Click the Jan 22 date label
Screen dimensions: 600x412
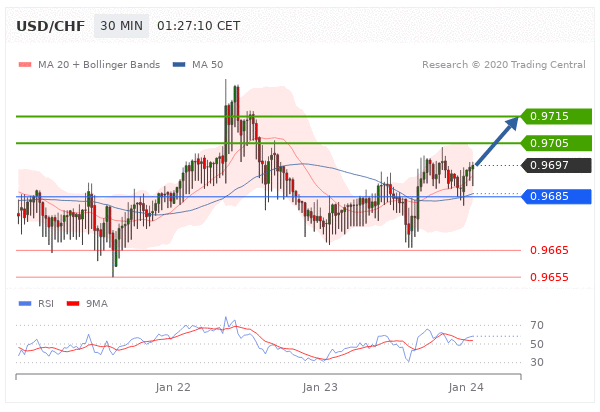click(x=173, y=388)
